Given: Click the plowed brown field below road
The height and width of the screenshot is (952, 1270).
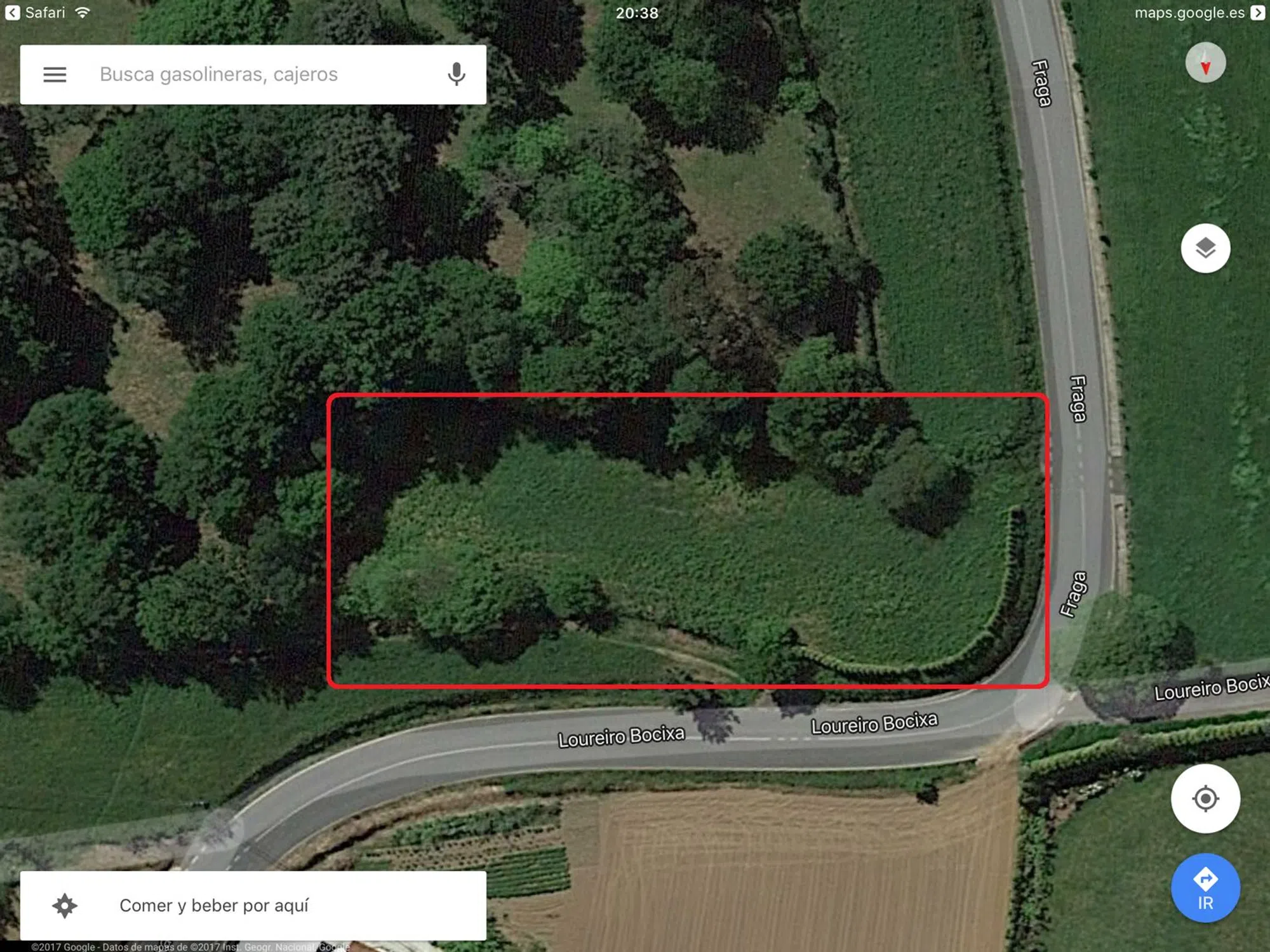Looking at the screenshot, I should (x=794, y=869).
